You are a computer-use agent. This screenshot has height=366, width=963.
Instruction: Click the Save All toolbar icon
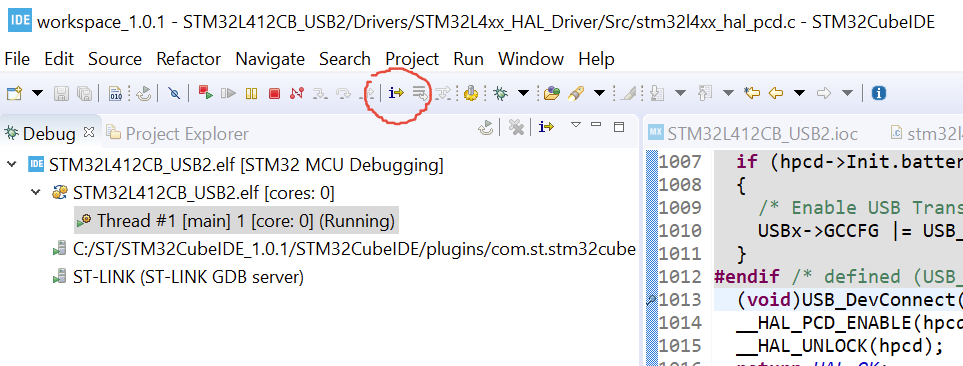[x=84, y=93]
